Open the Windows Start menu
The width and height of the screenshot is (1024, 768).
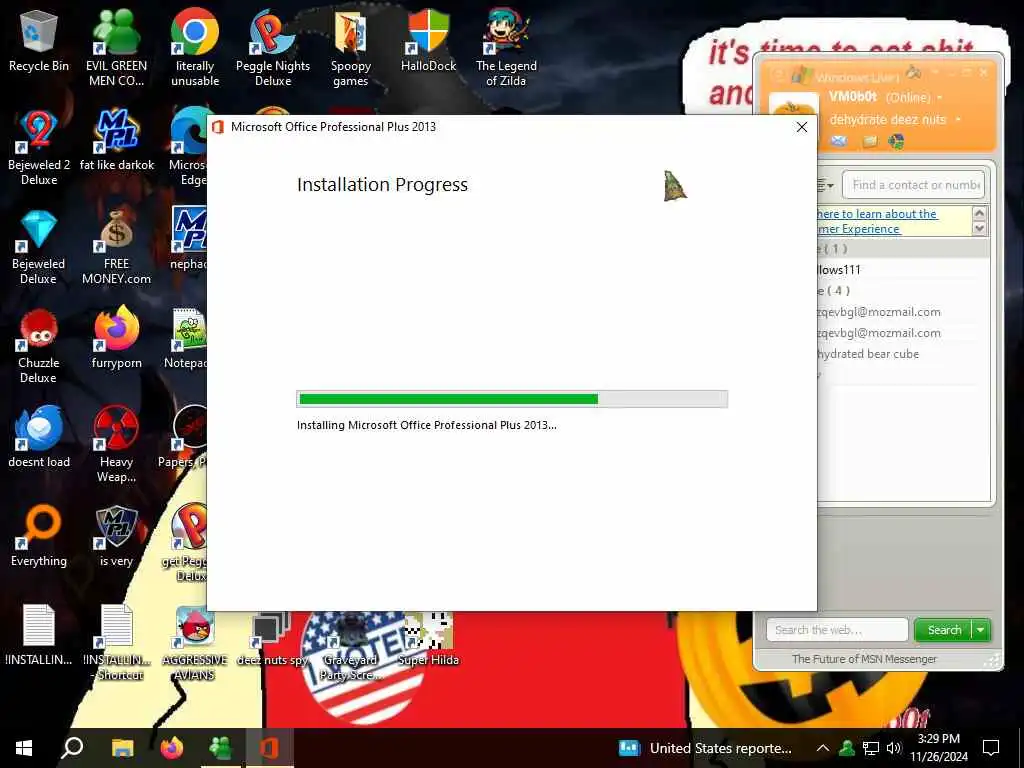(x=24, y=748)
